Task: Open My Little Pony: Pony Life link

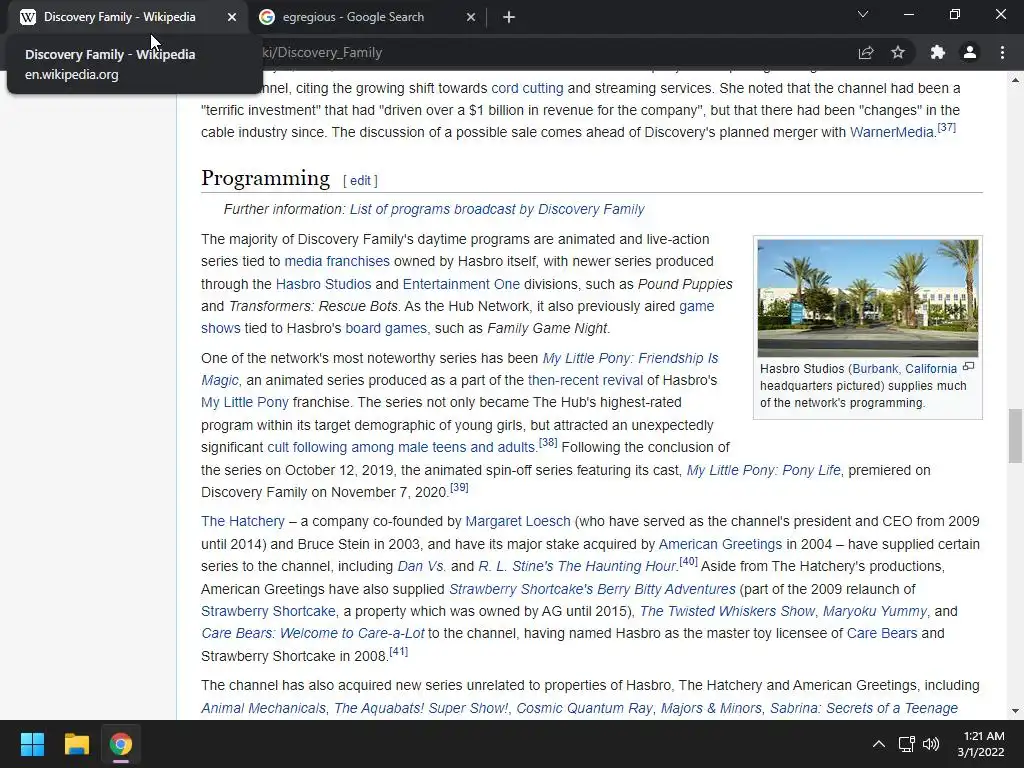Action: pyautogui.click(x=763, y=470)
